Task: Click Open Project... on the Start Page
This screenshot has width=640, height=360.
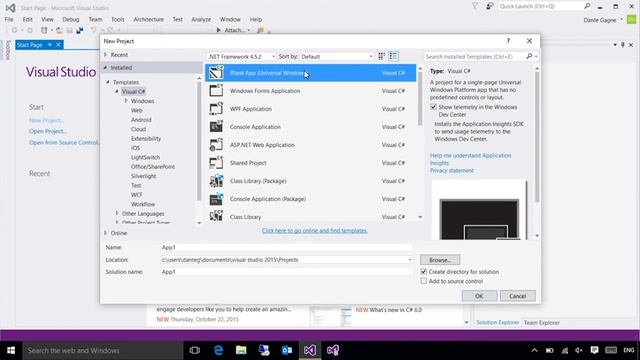Action: click(x=48, y=131)
